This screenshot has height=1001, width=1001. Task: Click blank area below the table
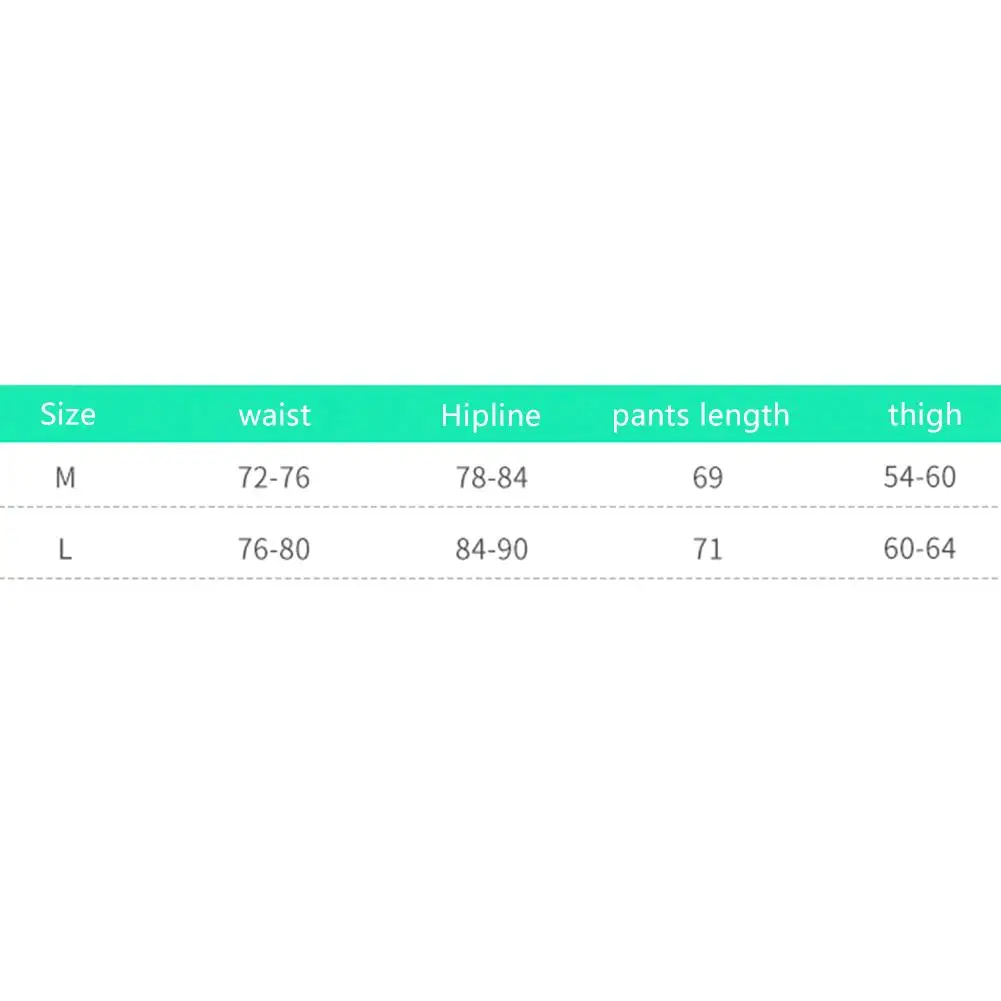[500, 792]
